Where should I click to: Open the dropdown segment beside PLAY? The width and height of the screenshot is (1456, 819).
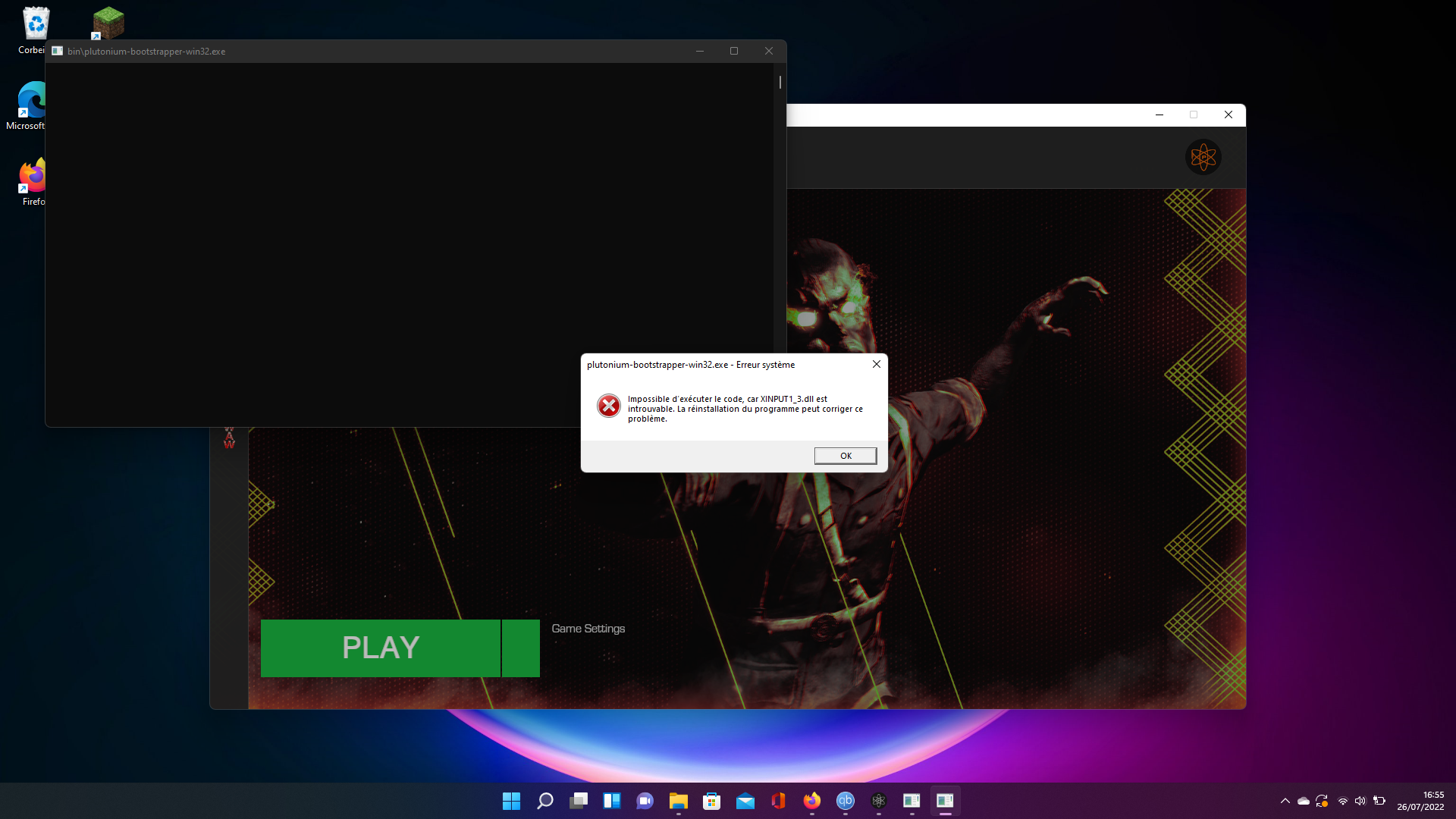pos(521,648)
